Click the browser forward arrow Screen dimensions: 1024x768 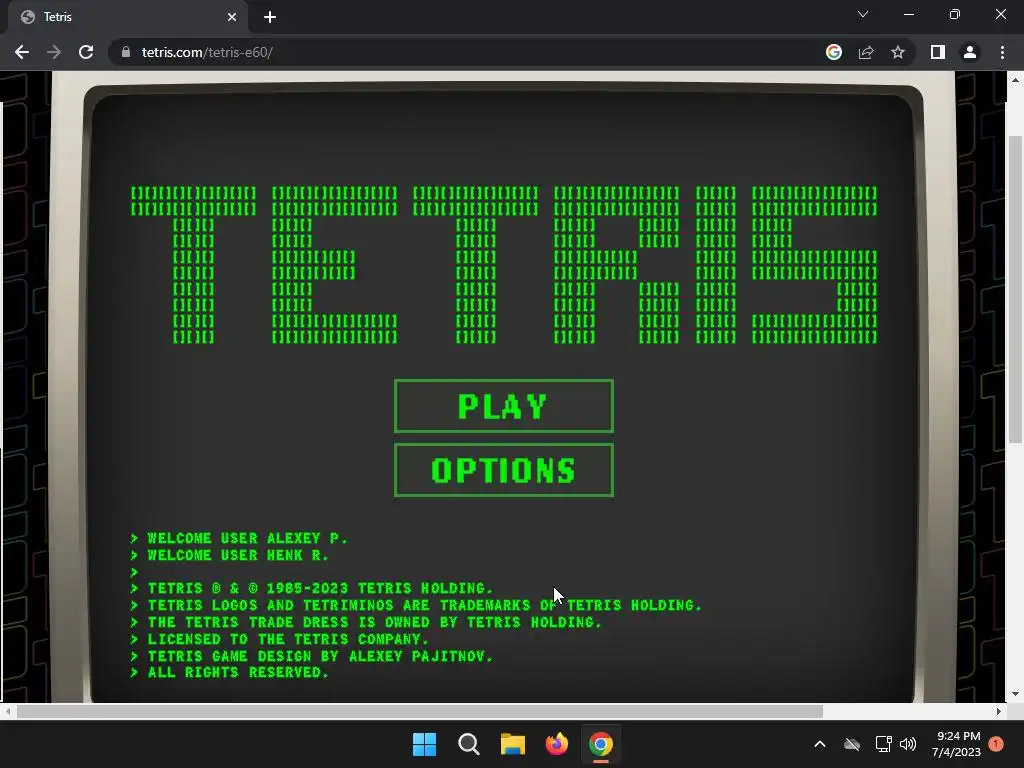point(54,52)
